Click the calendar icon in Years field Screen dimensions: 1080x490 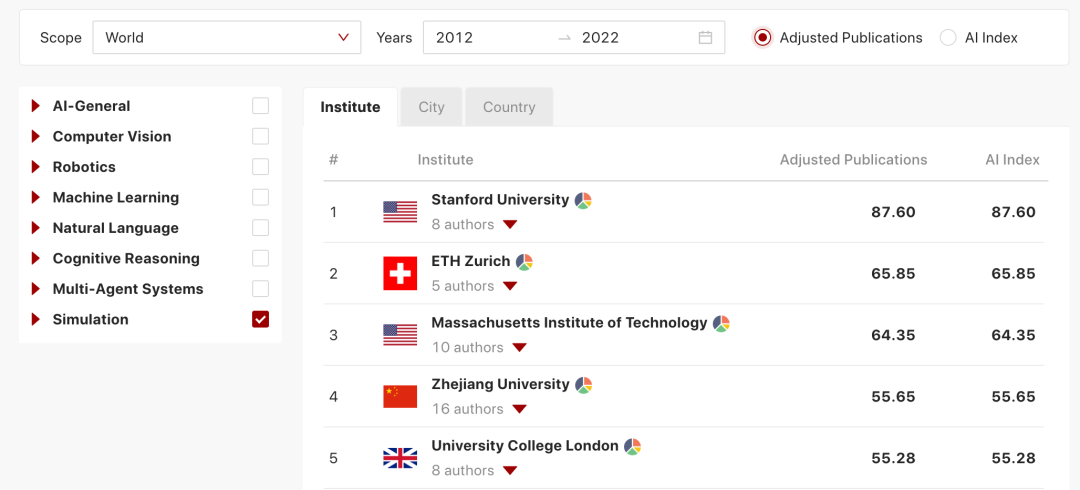pos(705,38)
